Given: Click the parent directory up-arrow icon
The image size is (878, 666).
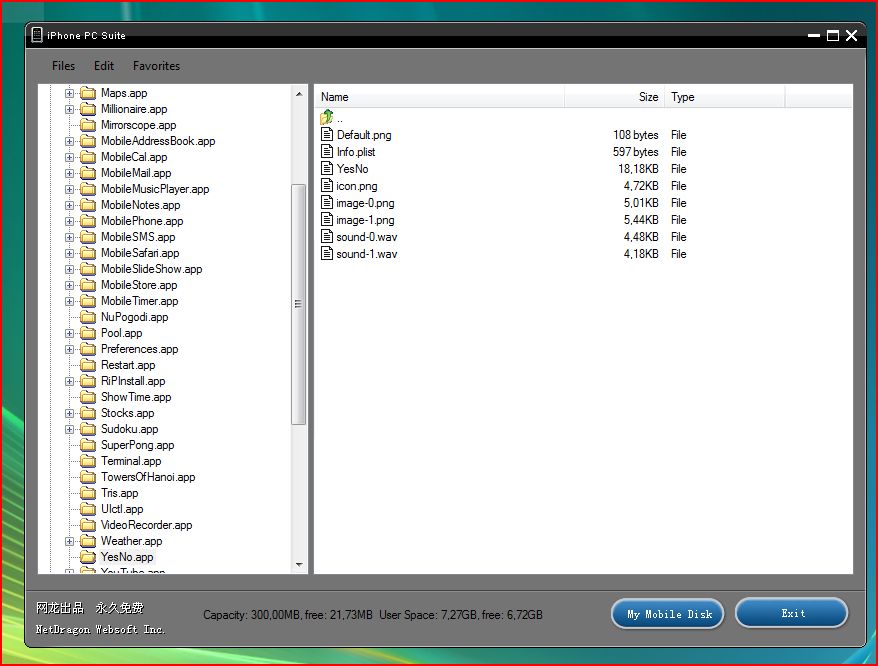Looking at the screenshot, I should 327,117.
